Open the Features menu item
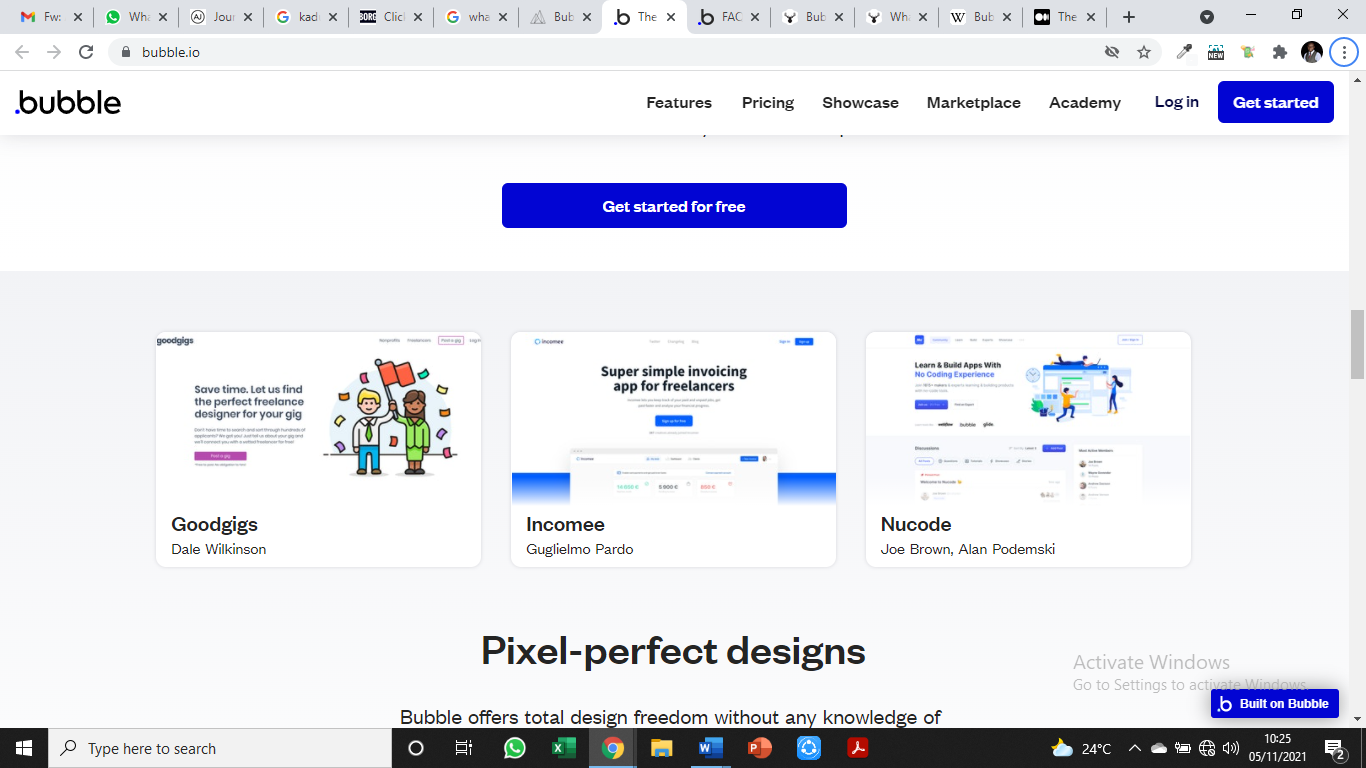This screenshot has width=1366, height=768. [x=679, y=103]
